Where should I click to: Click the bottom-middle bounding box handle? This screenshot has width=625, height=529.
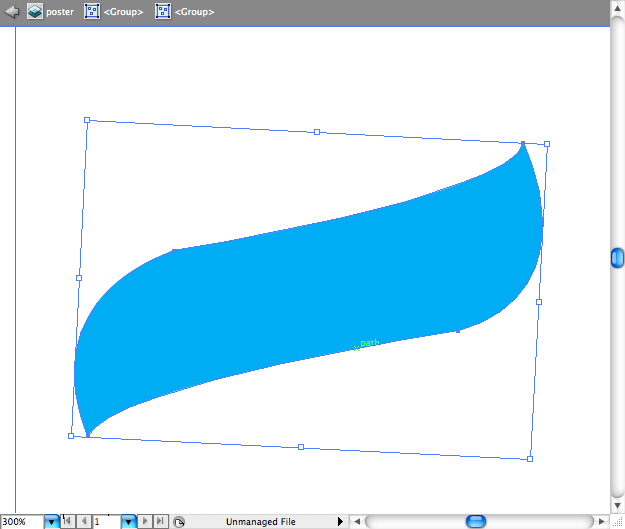tap(301, 447)
